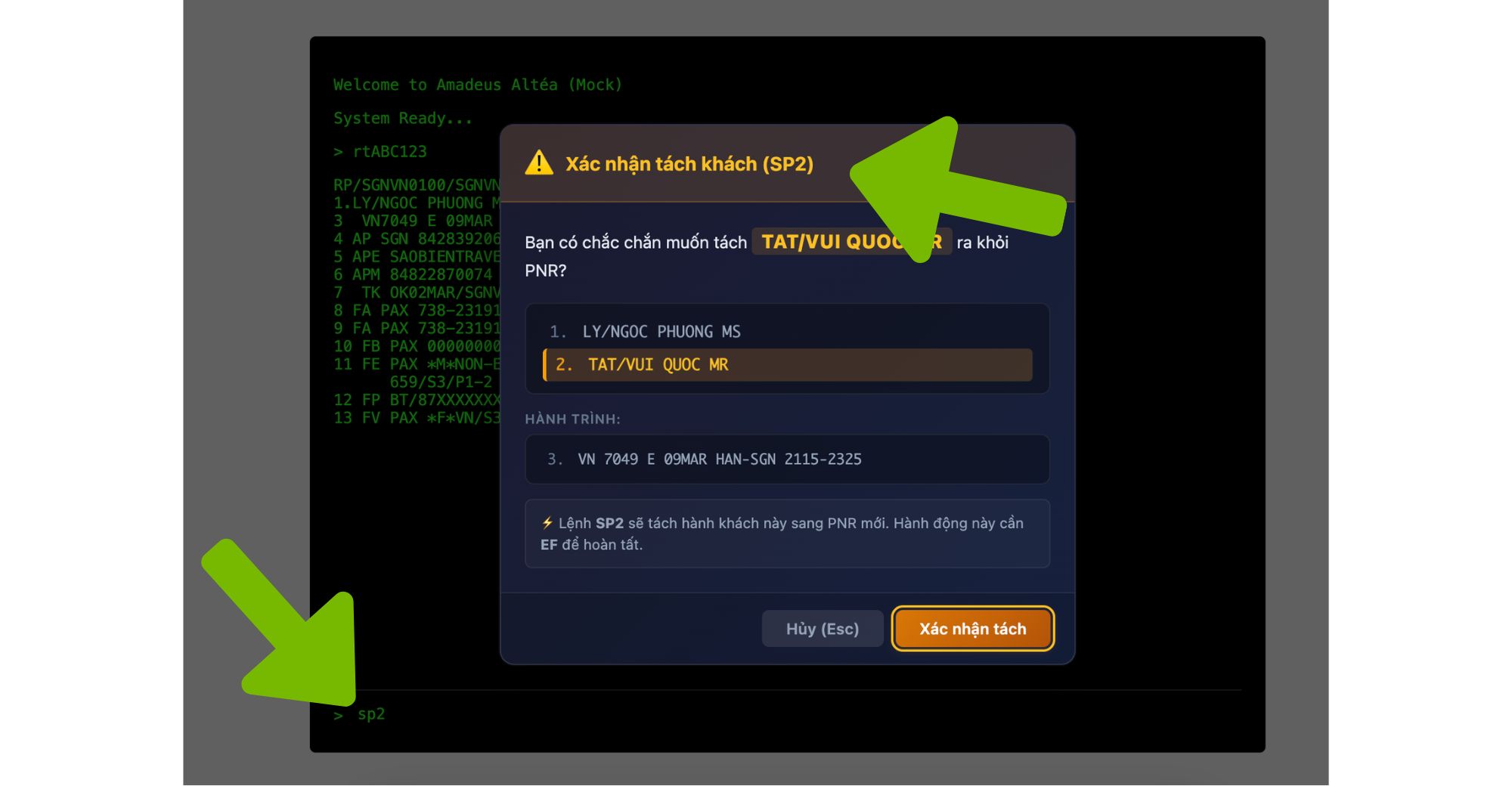Click the orange TAT/VUI QUOC name badge in the question
Image resolution: width=1512 pixels, height=786 pixels.
coord(832,242)
